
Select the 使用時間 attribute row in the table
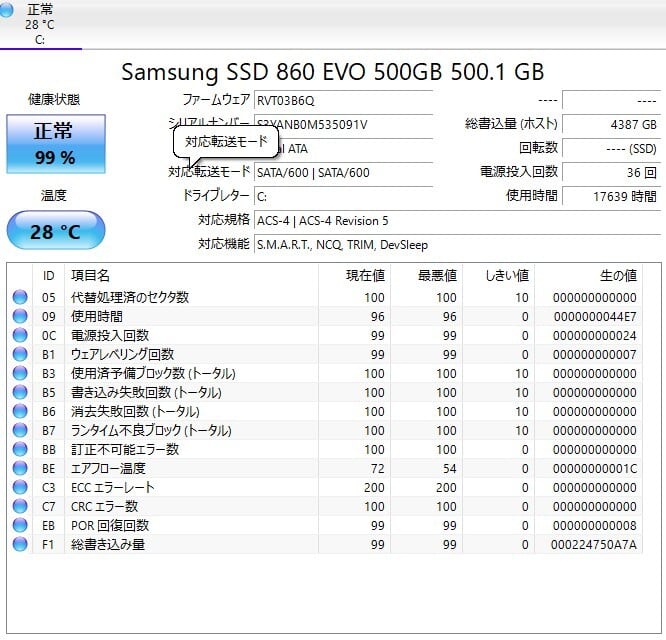point(325,316)
